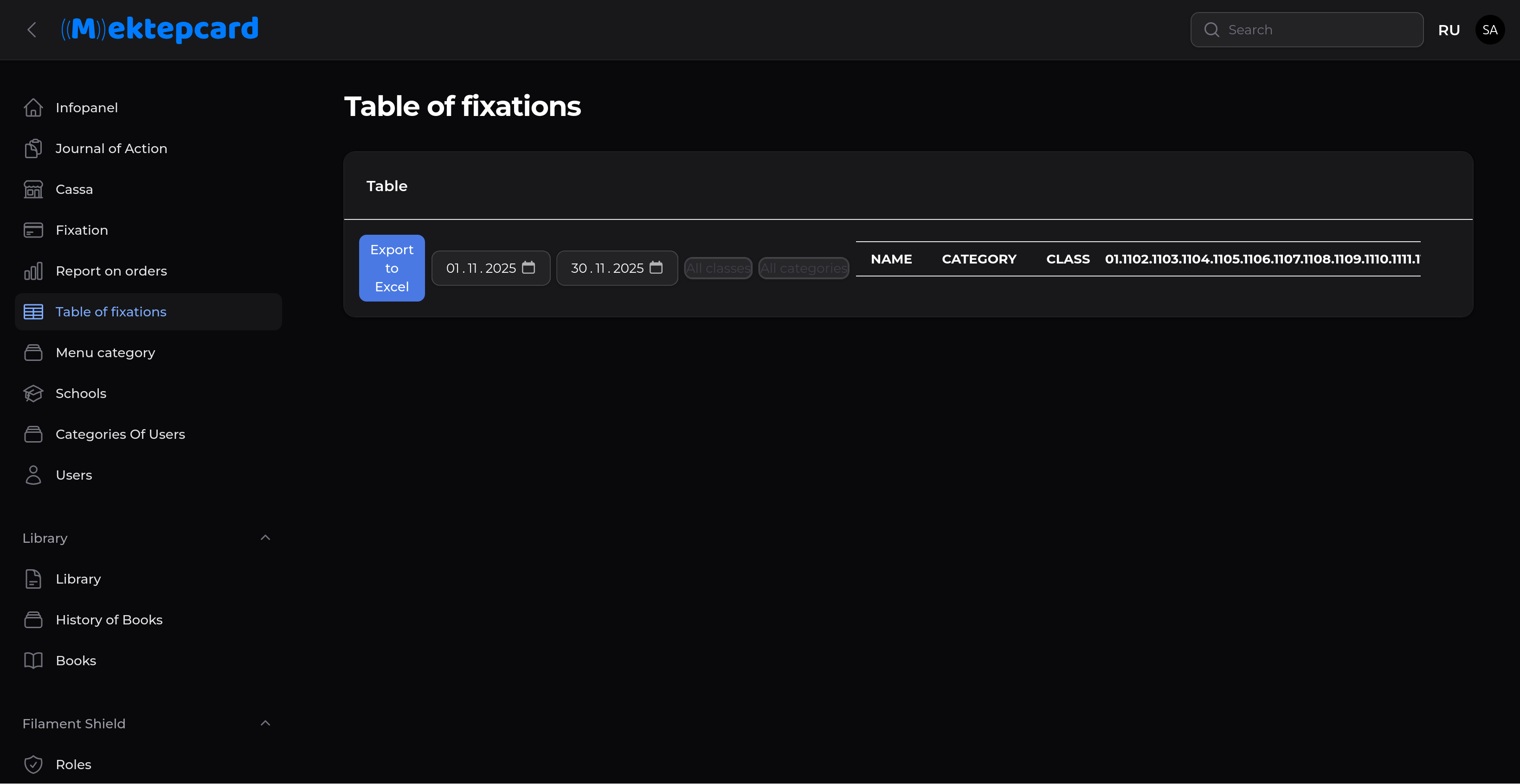Go back using the header arrow
The image size is (1520, 784).
click(x=32, y=30)
